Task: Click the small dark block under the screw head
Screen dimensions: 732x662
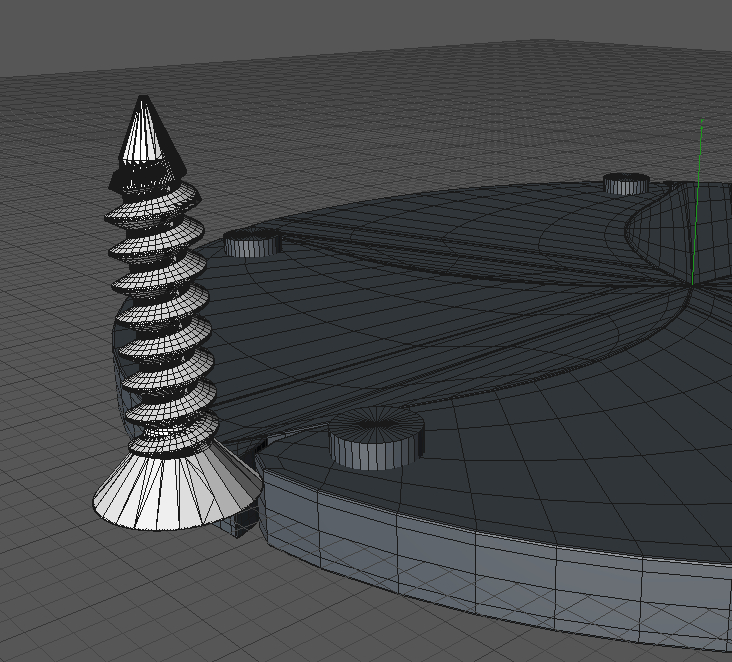Action: (x=241, y=523)
